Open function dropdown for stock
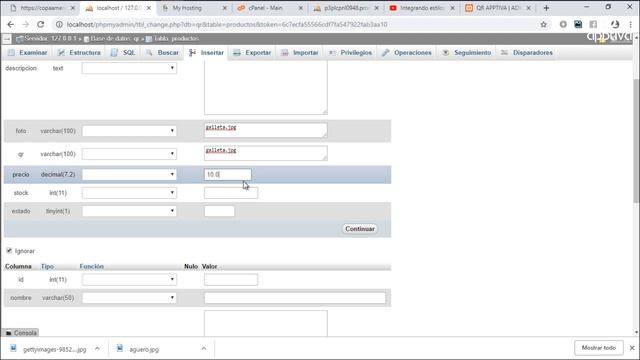 coord(129,193)
